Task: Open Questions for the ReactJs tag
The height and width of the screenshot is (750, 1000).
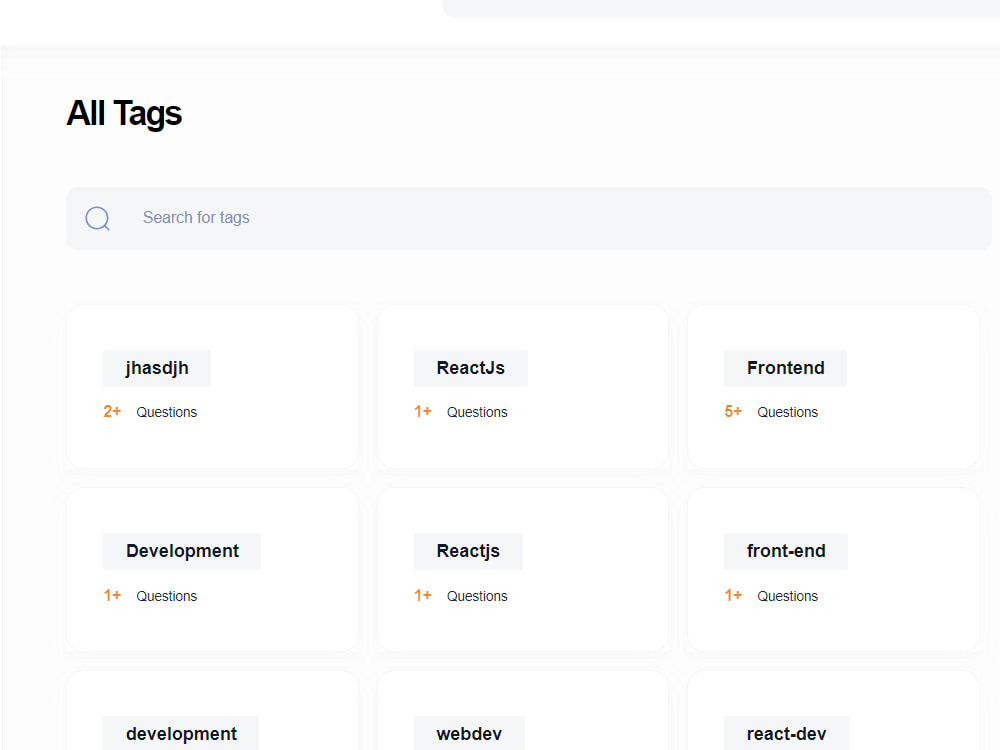Action: (477, 412)
